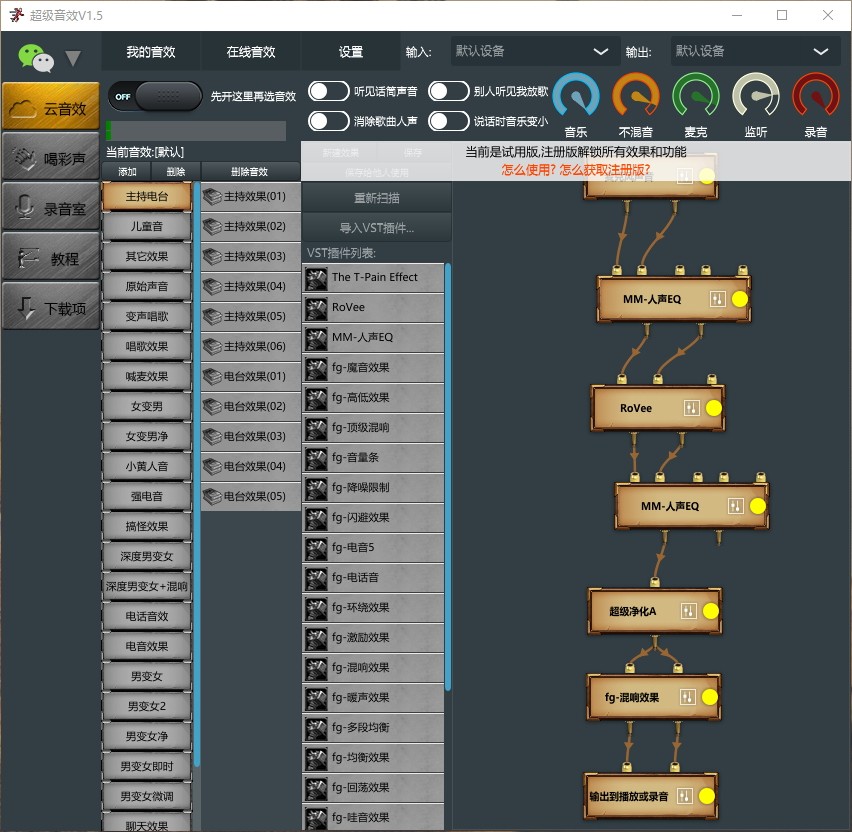The image size is (852, 832).
Task: Click the 删除音效 button
Action: (x=249, y=171)
